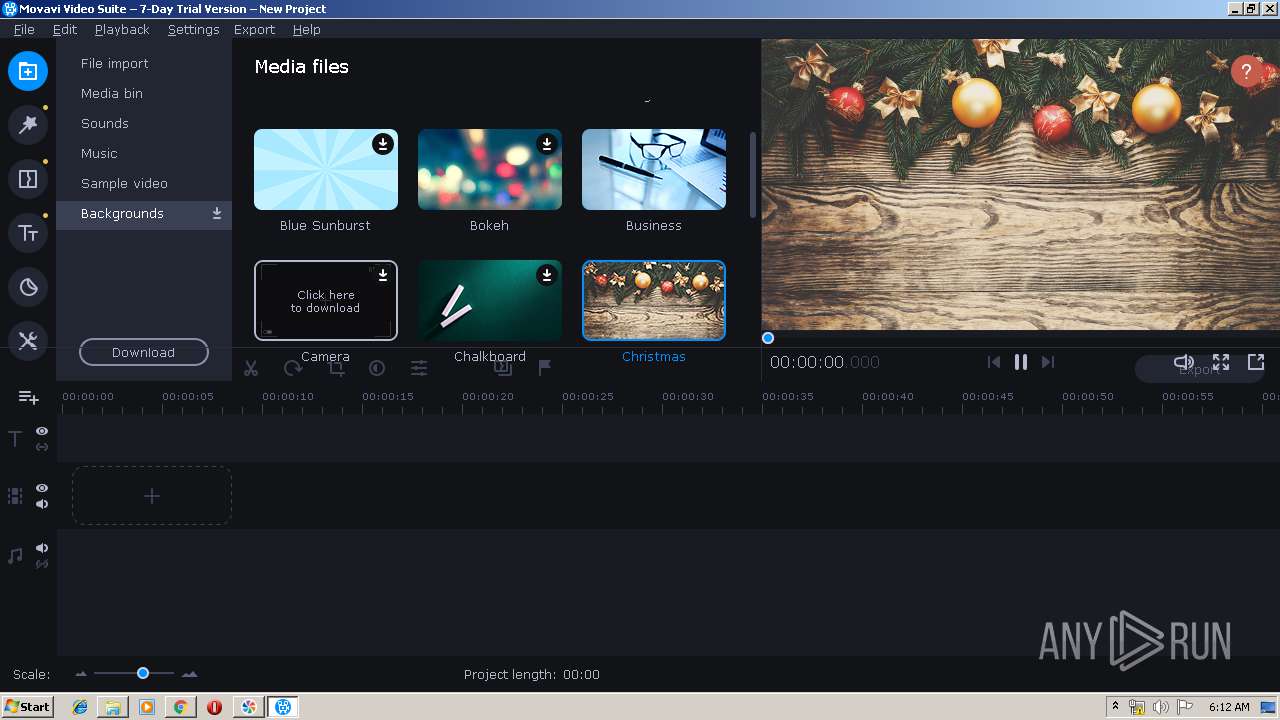Click the Export button
The height and width of the screenshot is (720, 1280).
coord(1200,369)
